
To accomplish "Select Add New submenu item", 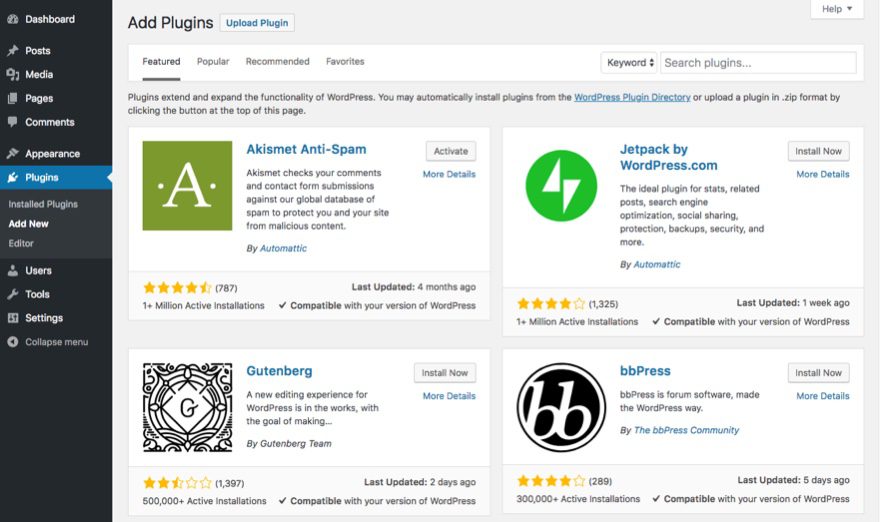I will tap(29, 224).
